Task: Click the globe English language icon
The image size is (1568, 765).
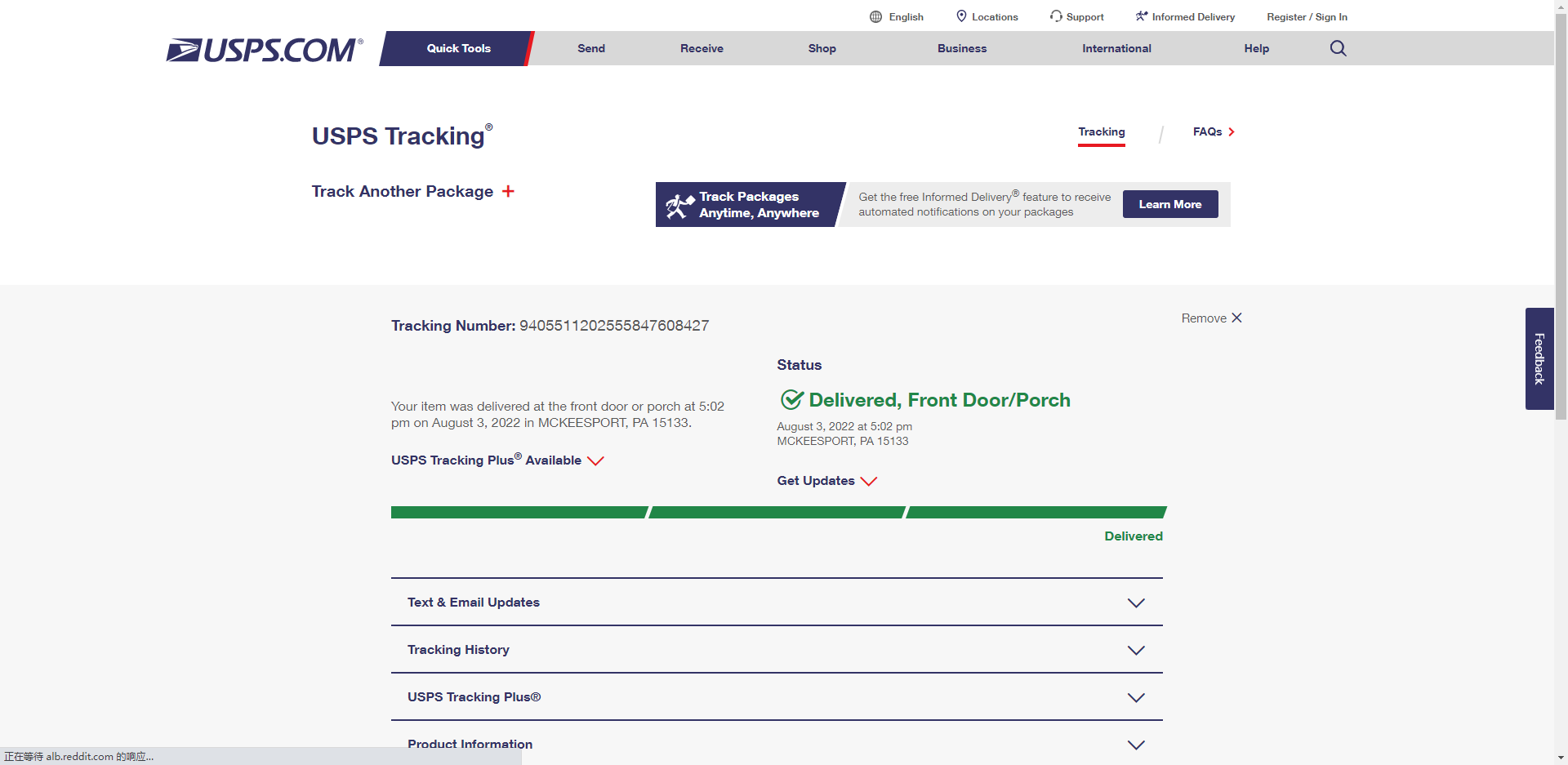Action: click(x=875, y=16)
